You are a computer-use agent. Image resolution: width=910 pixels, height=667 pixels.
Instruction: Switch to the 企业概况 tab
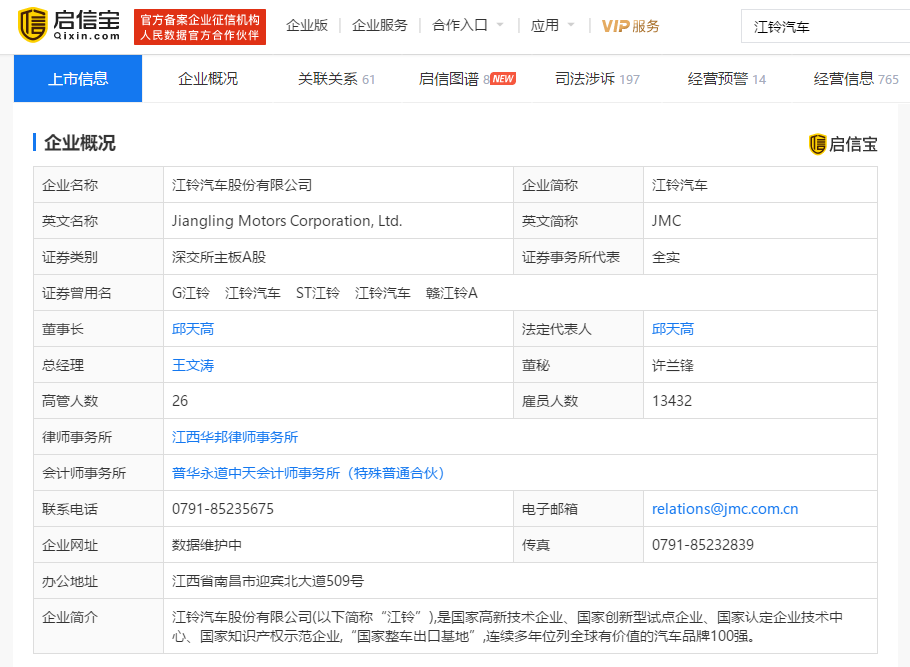pyautogui.click(x=208, y=78)
